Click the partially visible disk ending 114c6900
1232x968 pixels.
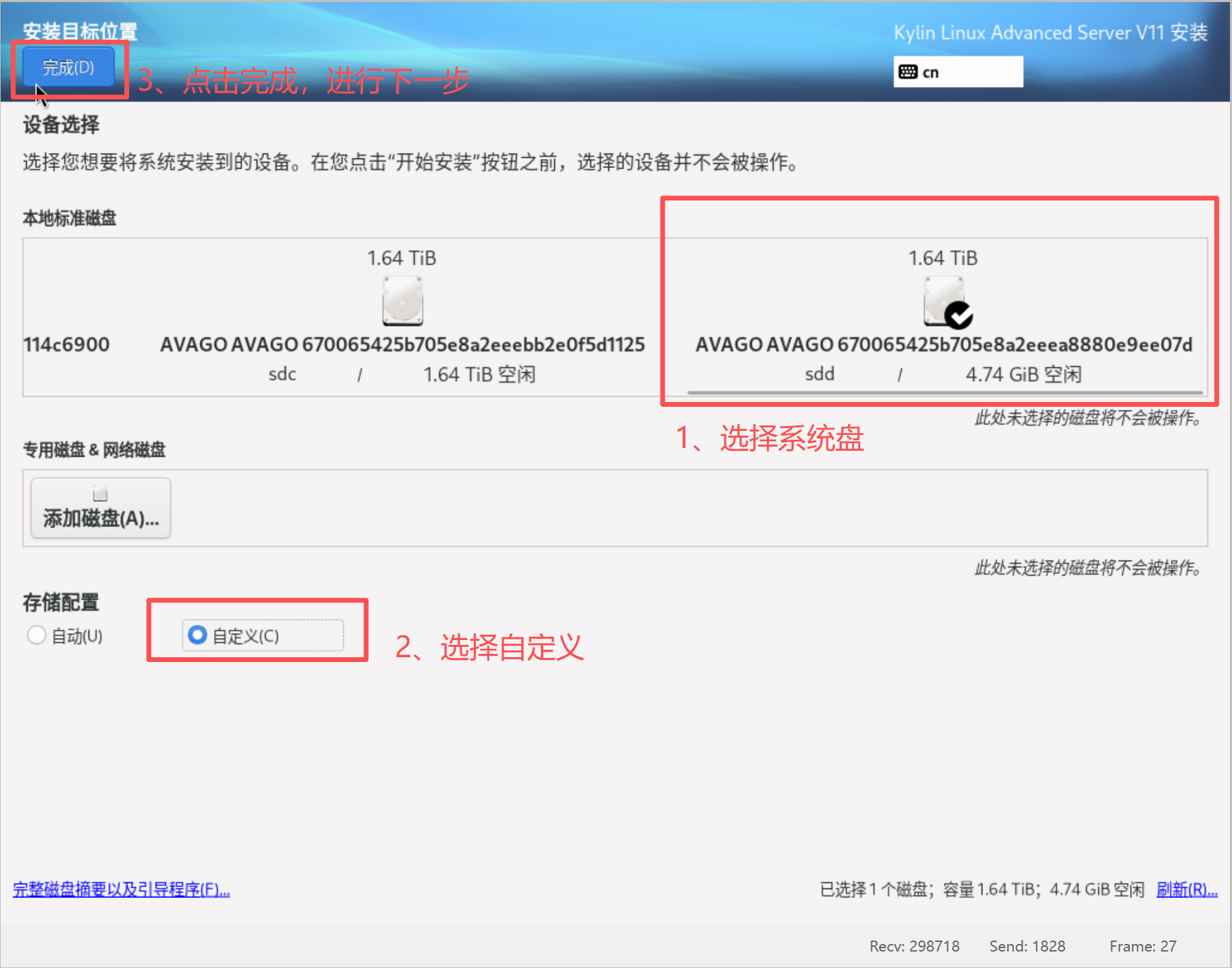click(x=67, y=344)
